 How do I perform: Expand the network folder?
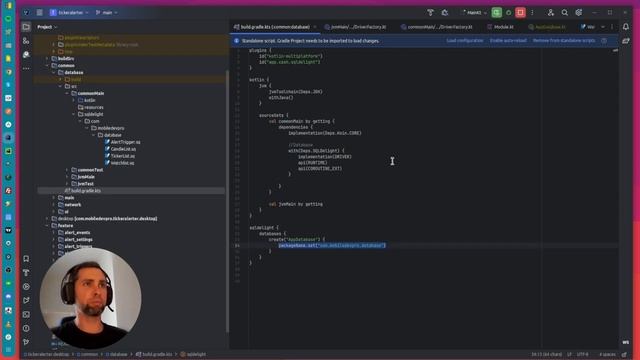pos(54,204)
